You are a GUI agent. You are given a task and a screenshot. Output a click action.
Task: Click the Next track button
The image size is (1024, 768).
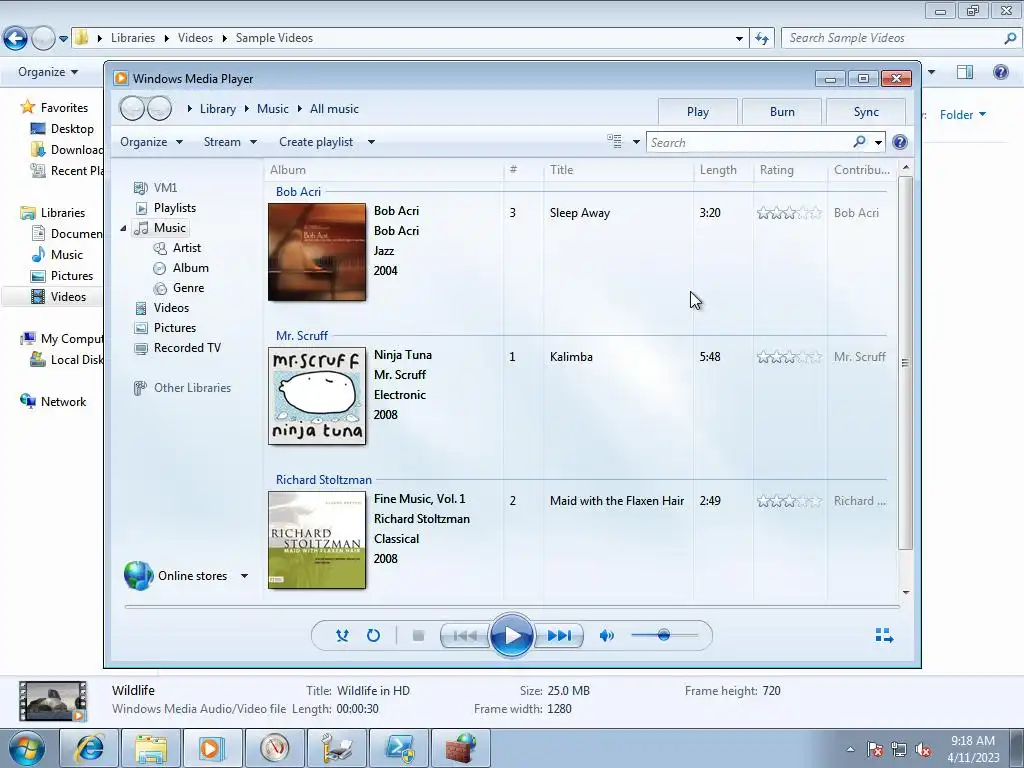click(x=558, y=635)
